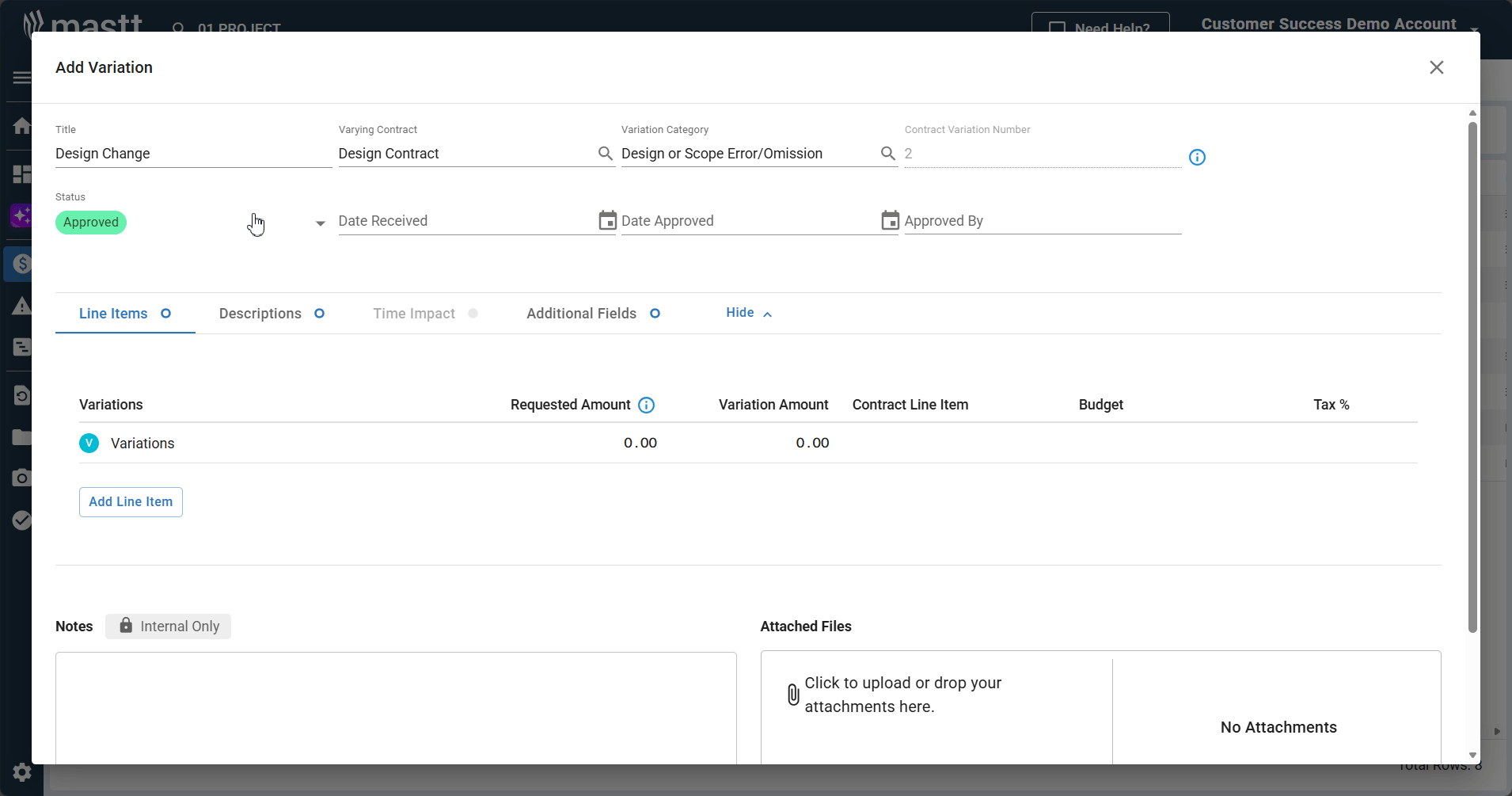The width and height of the screenshot is (1512, 796).
Task: Click Contract Variation Number info icon
Action: (x=1197, y=158)
